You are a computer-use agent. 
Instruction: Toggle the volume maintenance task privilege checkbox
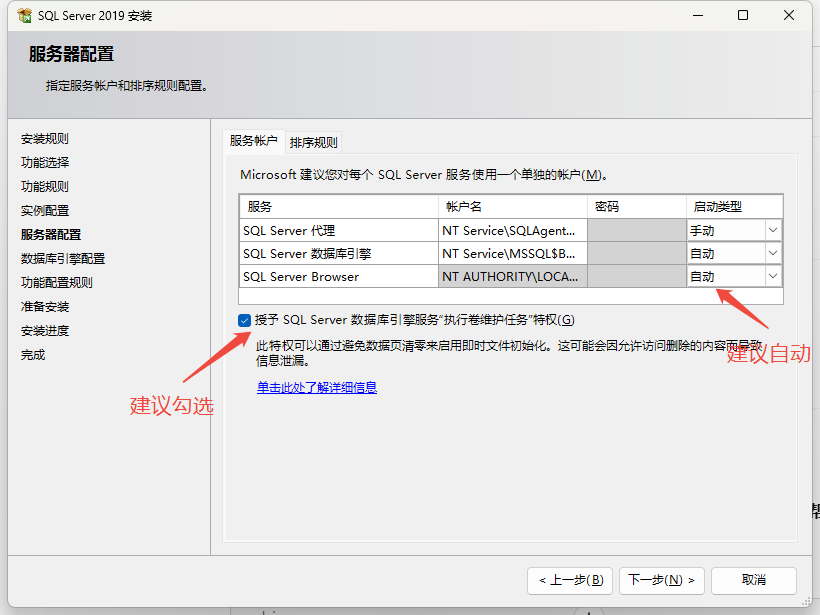244,320
